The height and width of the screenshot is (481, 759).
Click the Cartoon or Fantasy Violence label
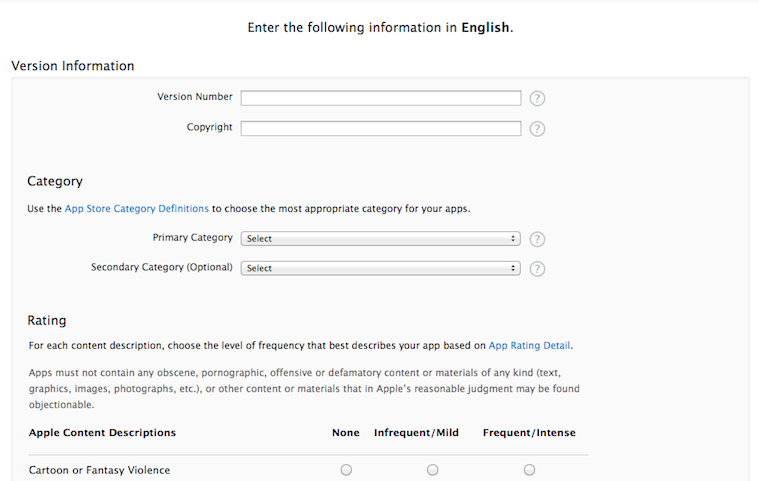[x=99, y=470]
